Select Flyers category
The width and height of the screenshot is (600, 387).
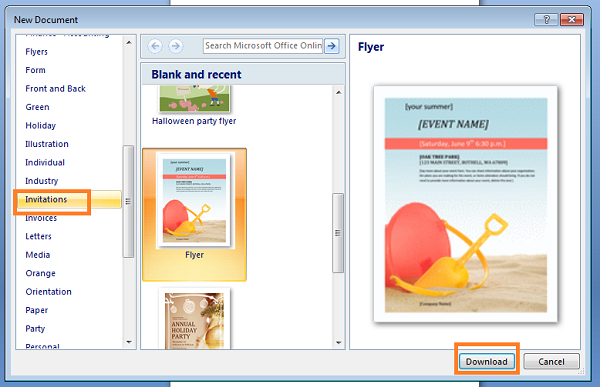click(36, 52)
